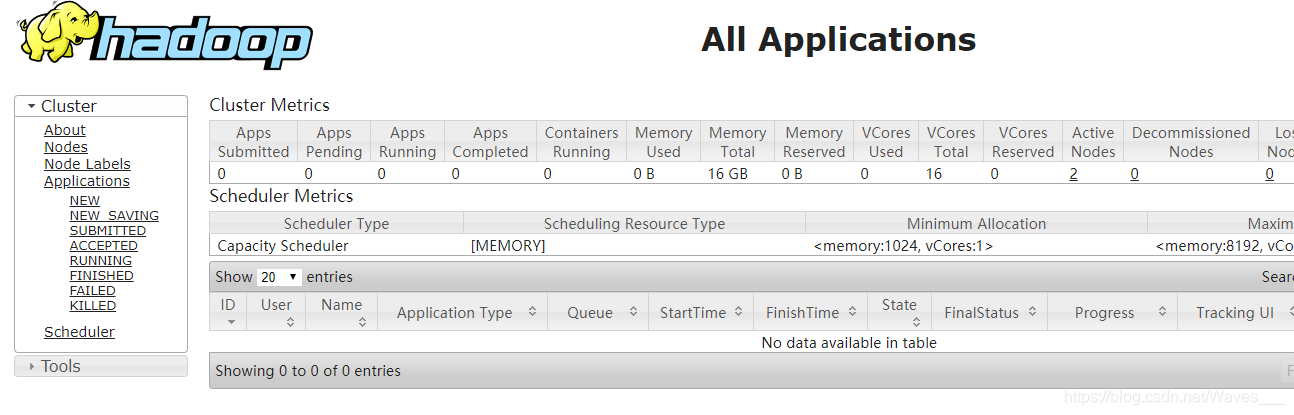Sort table by FinalStatus column
The width and height of the screenshot is (1294, 415).
coord(989,312)
